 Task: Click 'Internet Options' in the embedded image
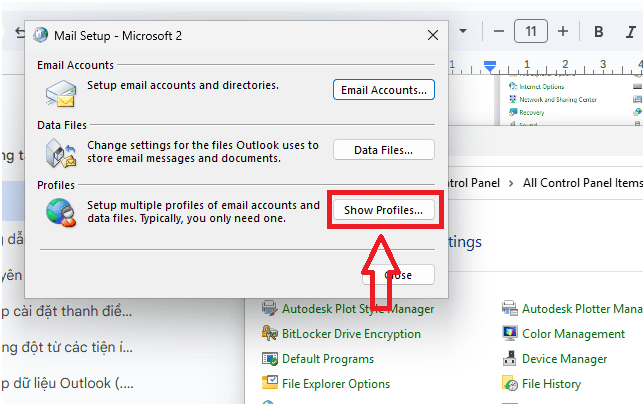[x=541, y=87]
